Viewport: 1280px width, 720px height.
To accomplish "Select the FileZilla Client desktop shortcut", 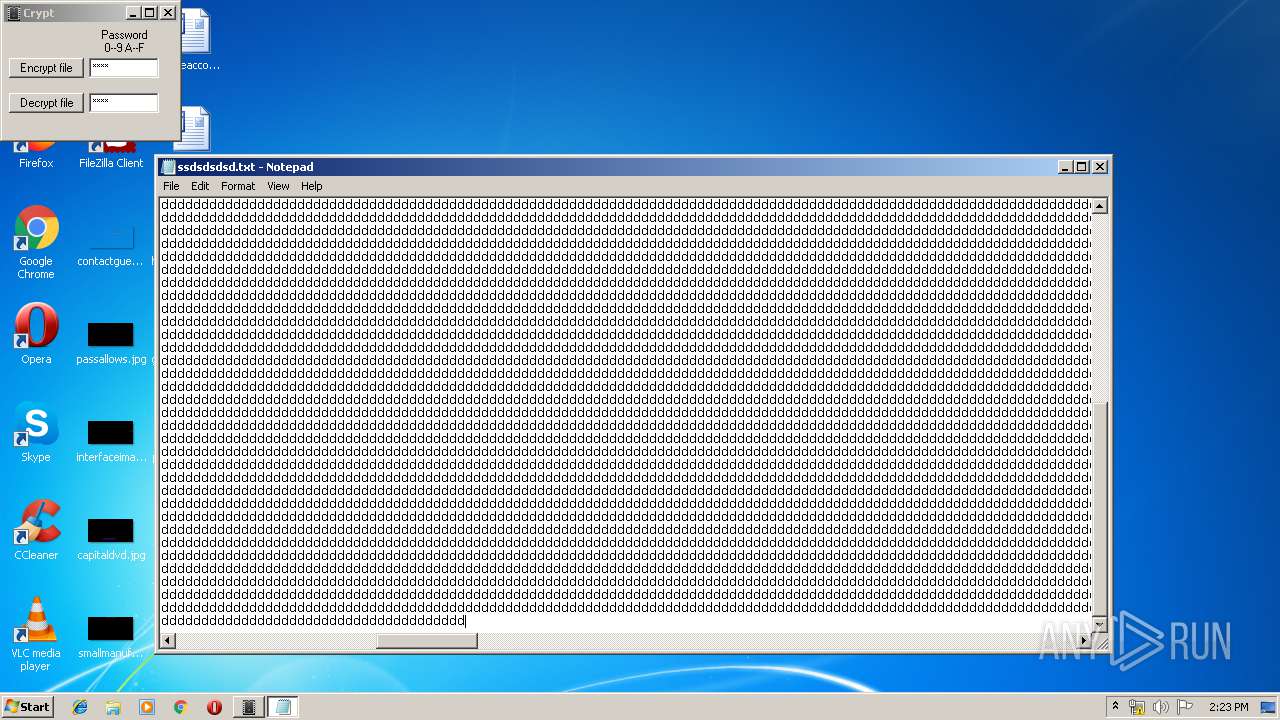I will pos(111,155).
